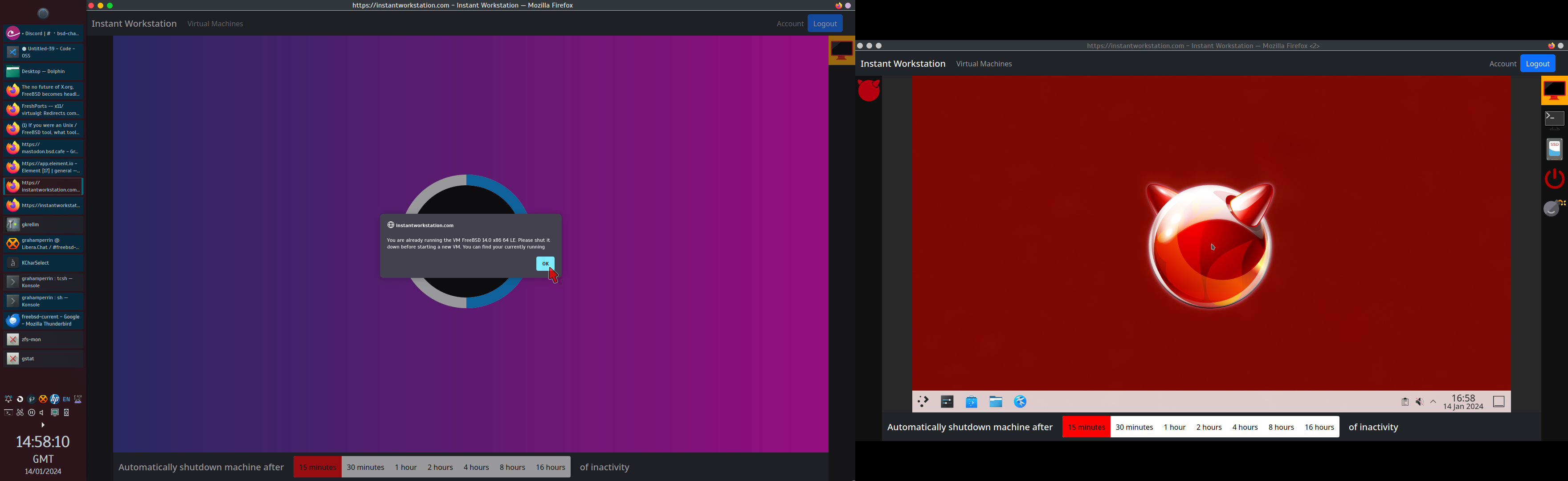Switch to the Desktop — Dolphin taskbar entry
The image size is (1568, 481).
click(x=43, y=72)
